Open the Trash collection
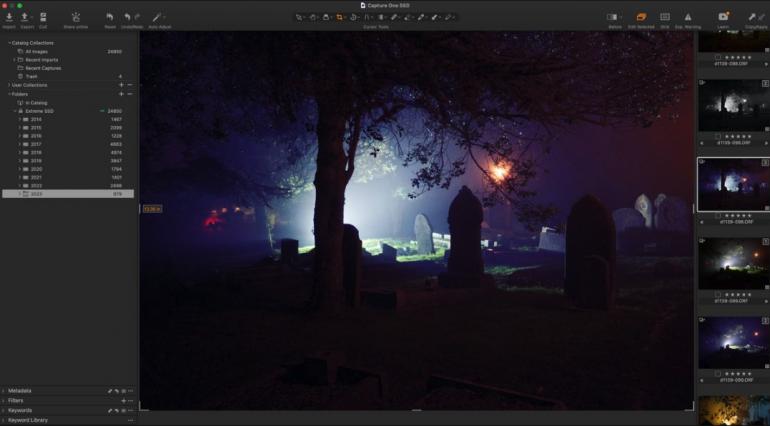 (68, 76)
